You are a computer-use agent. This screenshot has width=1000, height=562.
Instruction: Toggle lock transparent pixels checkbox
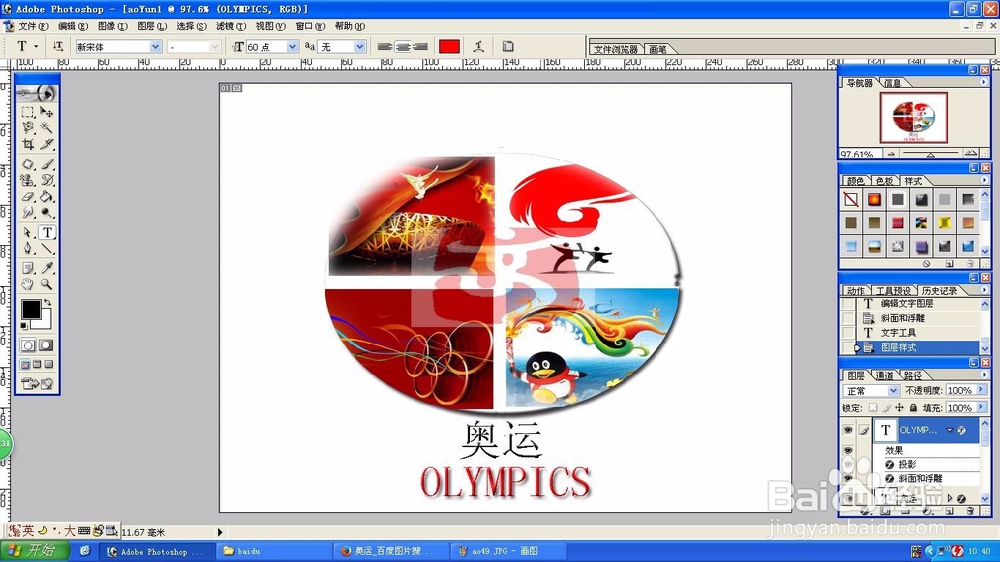[873, 408]
